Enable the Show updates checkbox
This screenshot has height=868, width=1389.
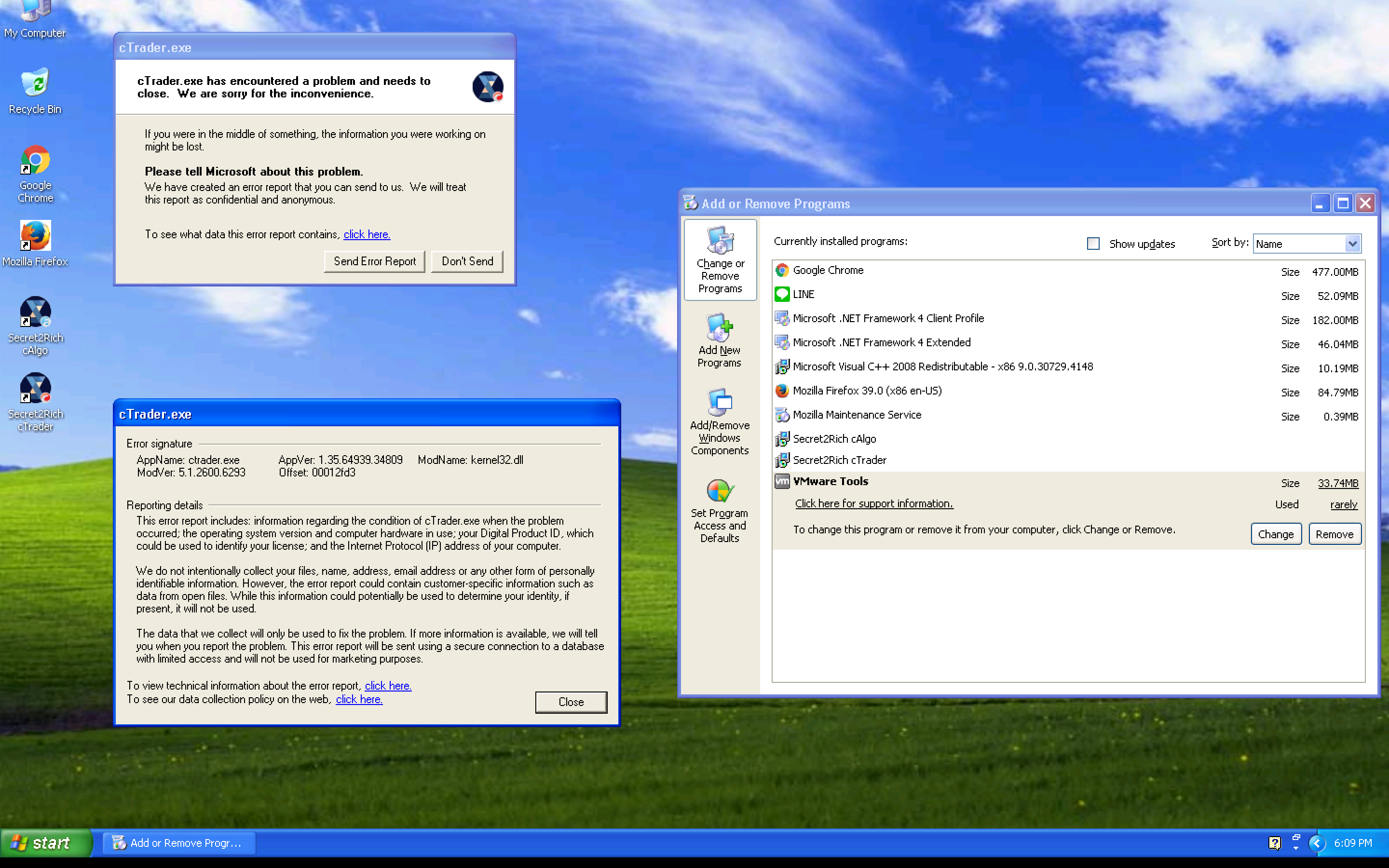1093,244
